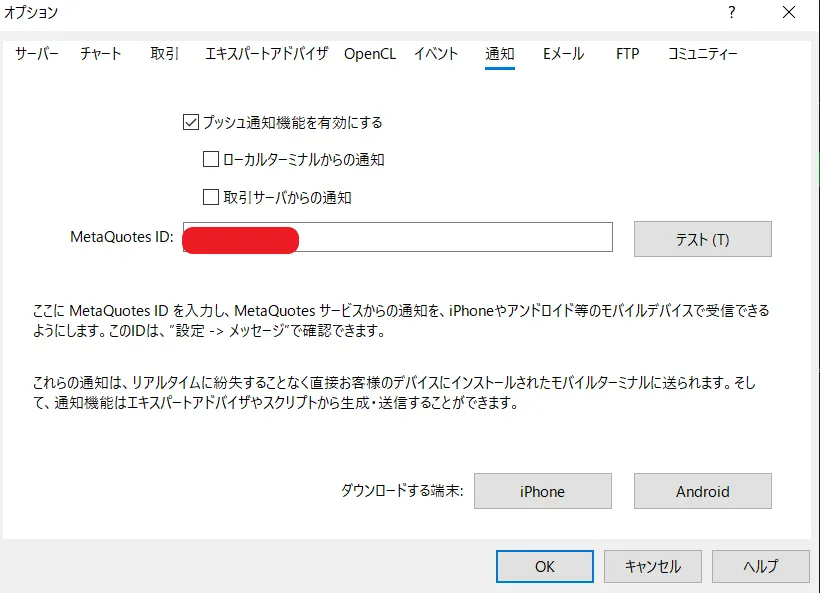Open the チャート tab

[x=100, y=55]
